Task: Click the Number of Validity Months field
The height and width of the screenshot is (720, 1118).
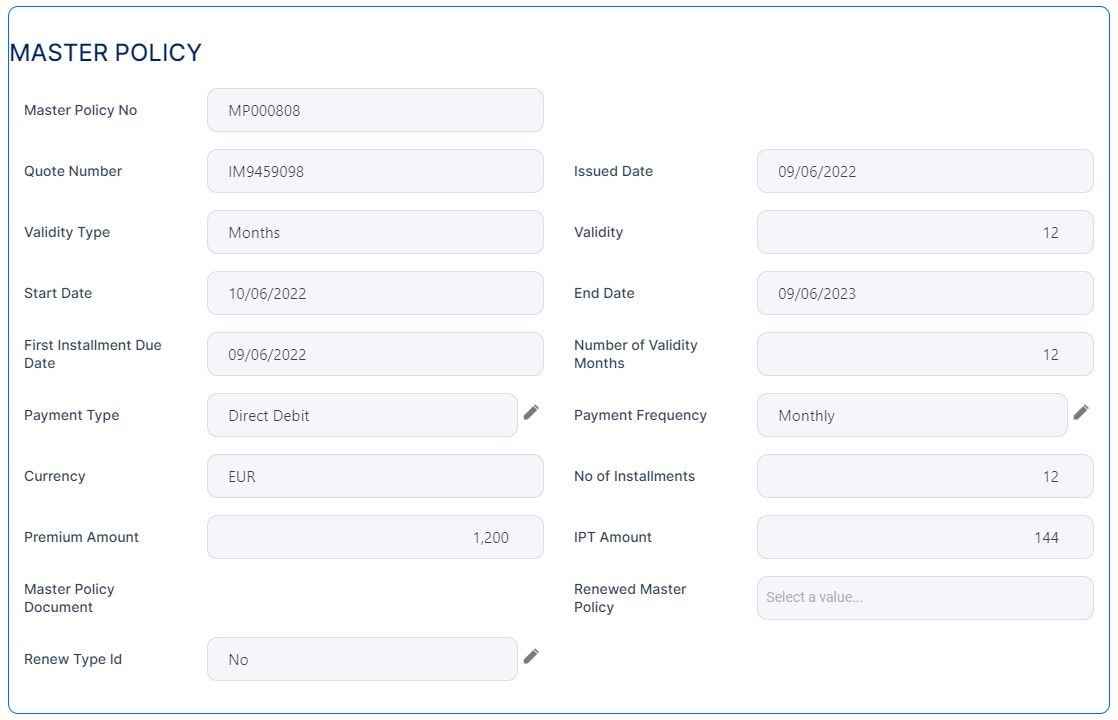Action: (924, 354)
